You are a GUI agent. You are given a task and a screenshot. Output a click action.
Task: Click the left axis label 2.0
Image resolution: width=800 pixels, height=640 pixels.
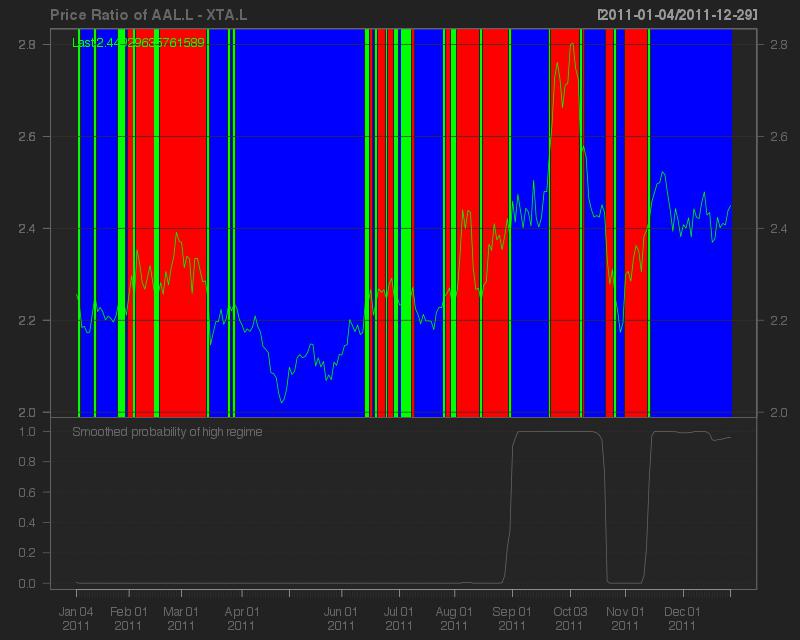27,412
